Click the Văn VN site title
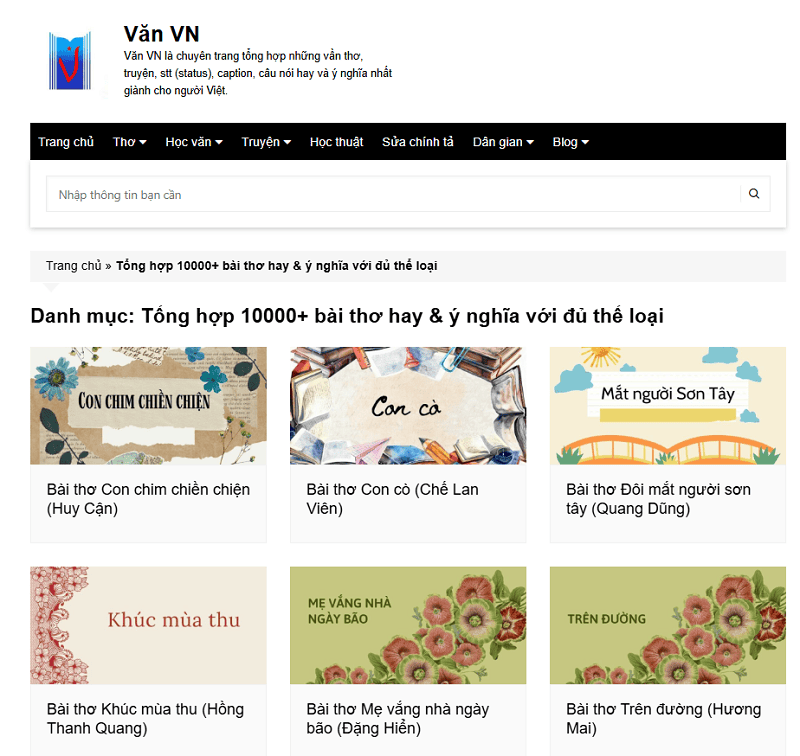 tap(161, 34)
